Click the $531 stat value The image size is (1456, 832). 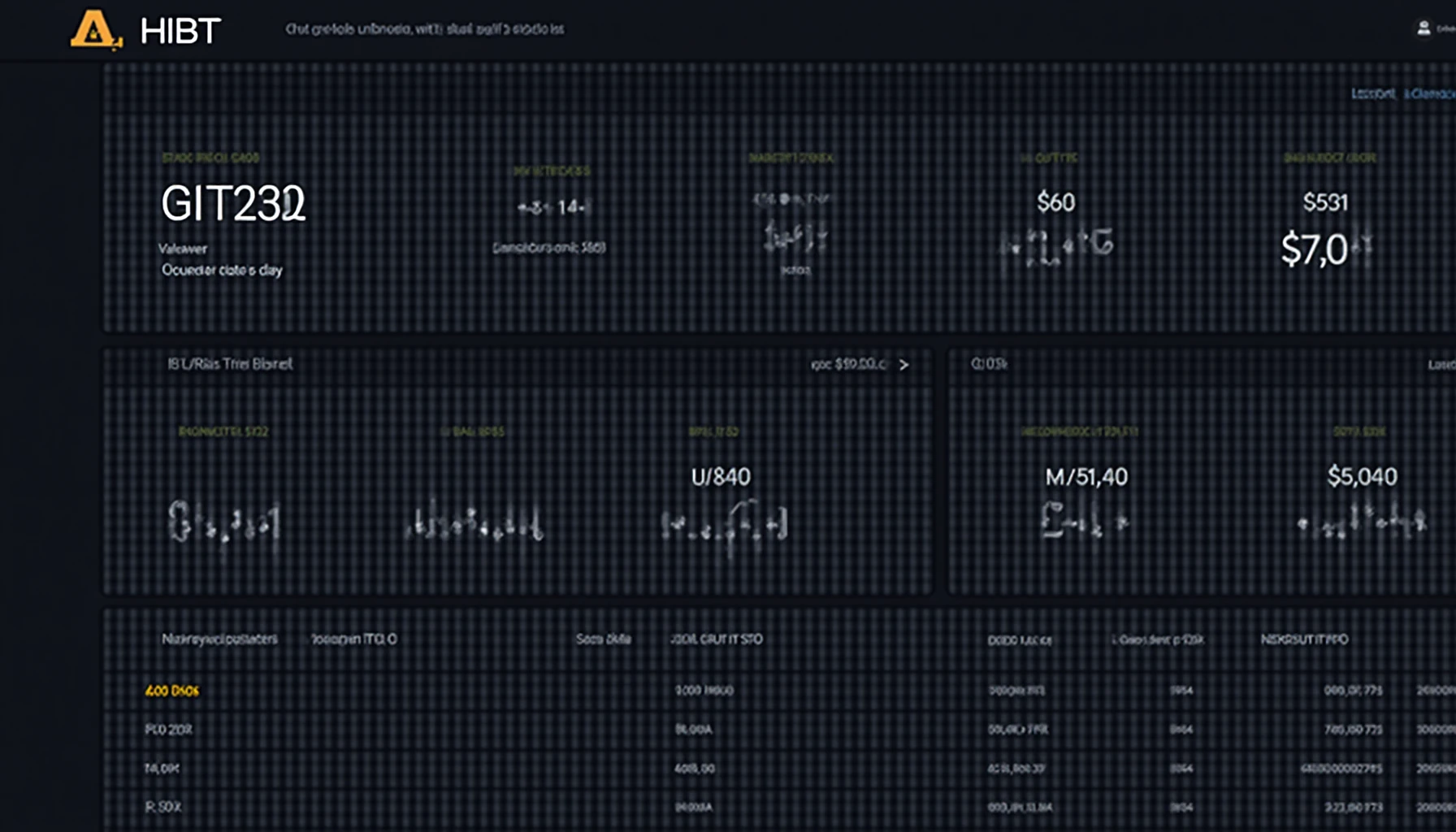pos(1325,202)
